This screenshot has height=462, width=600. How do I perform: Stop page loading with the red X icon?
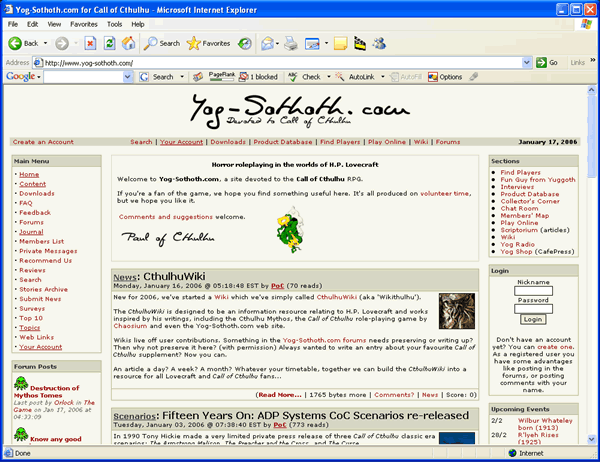tap(90, 43)
